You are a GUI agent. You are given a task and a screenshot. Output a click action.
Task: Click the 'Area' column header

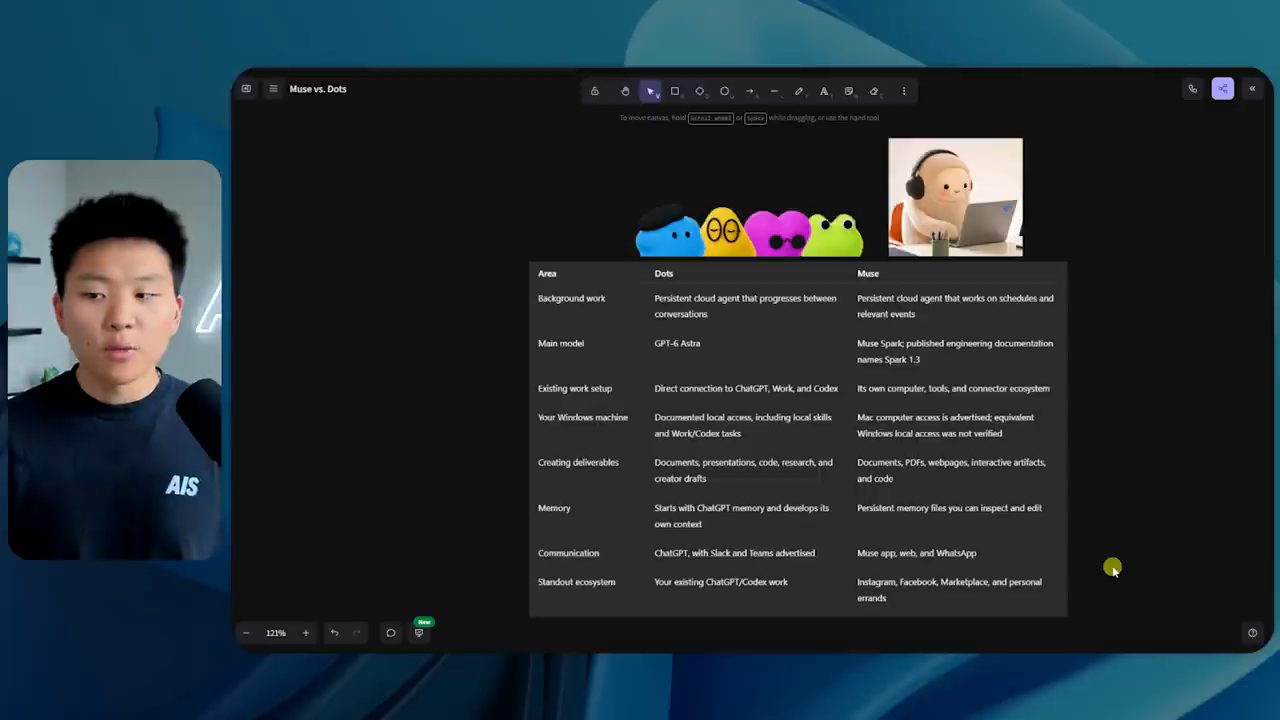tap(547, 274)
